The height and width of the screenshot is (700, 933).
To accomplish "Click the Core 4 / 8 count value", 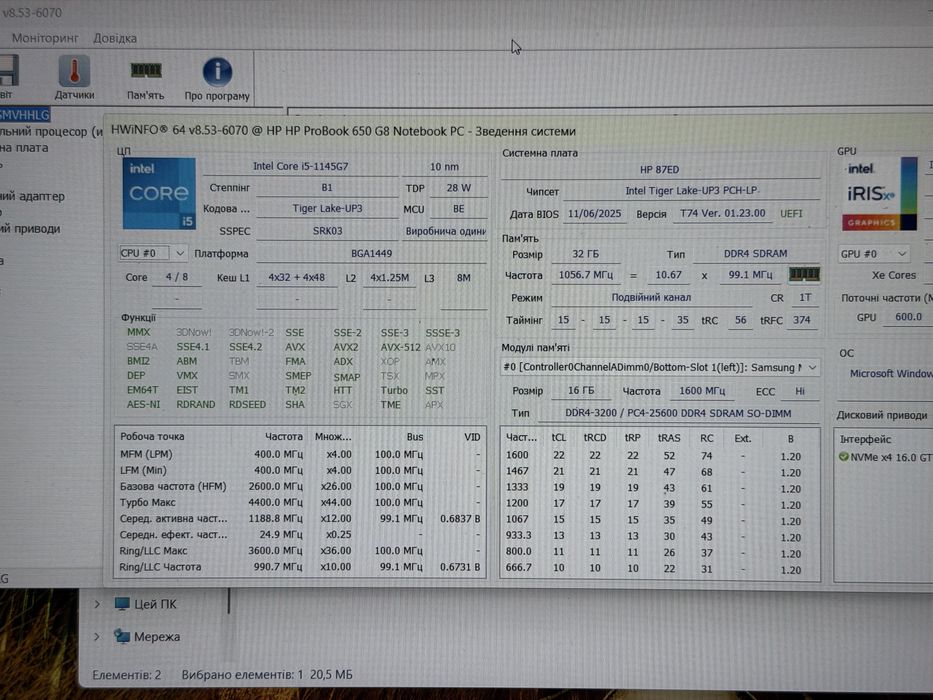I will 177,277.
